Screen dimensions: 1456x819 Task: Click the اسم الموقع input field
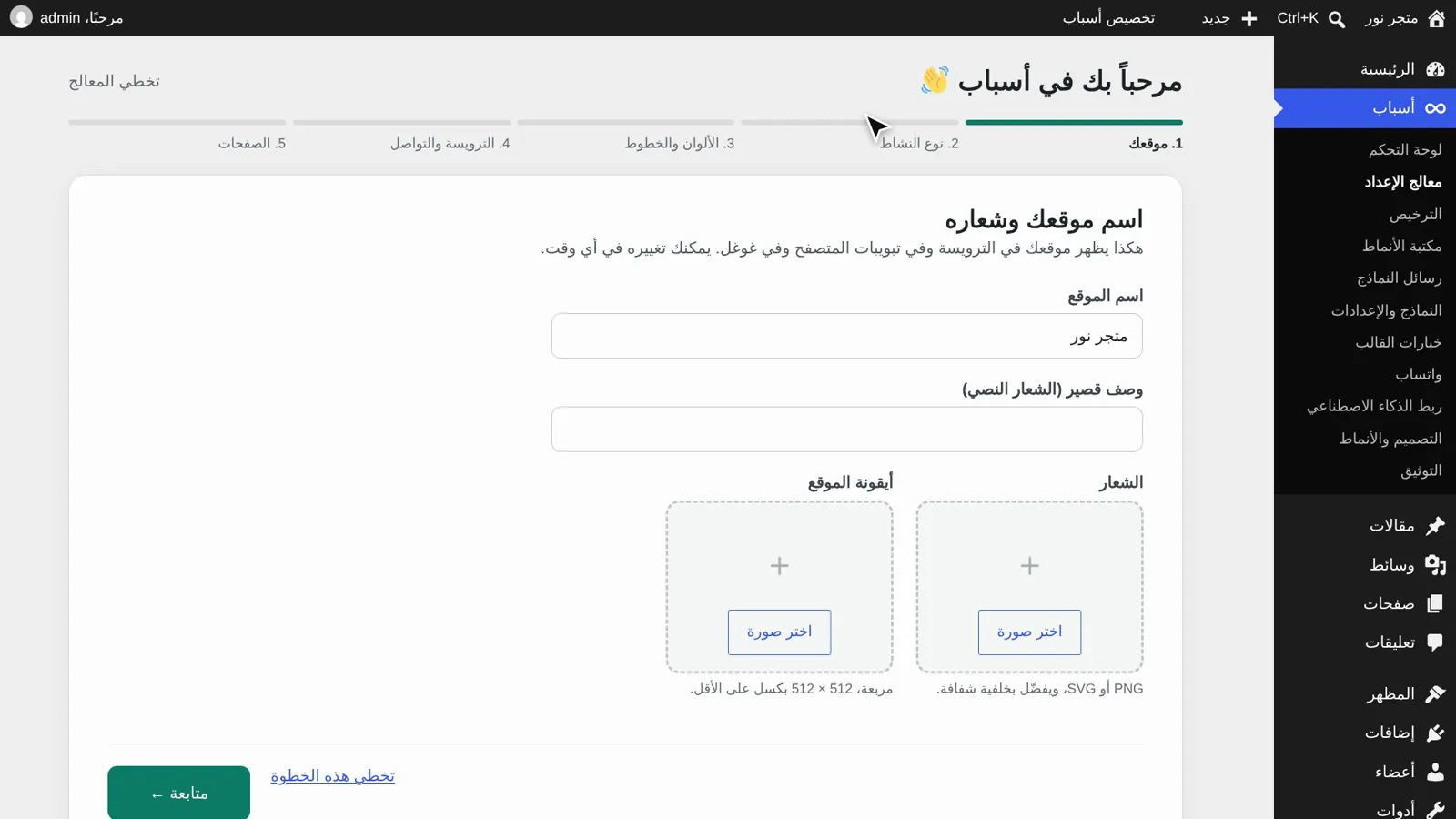(846, 337)
